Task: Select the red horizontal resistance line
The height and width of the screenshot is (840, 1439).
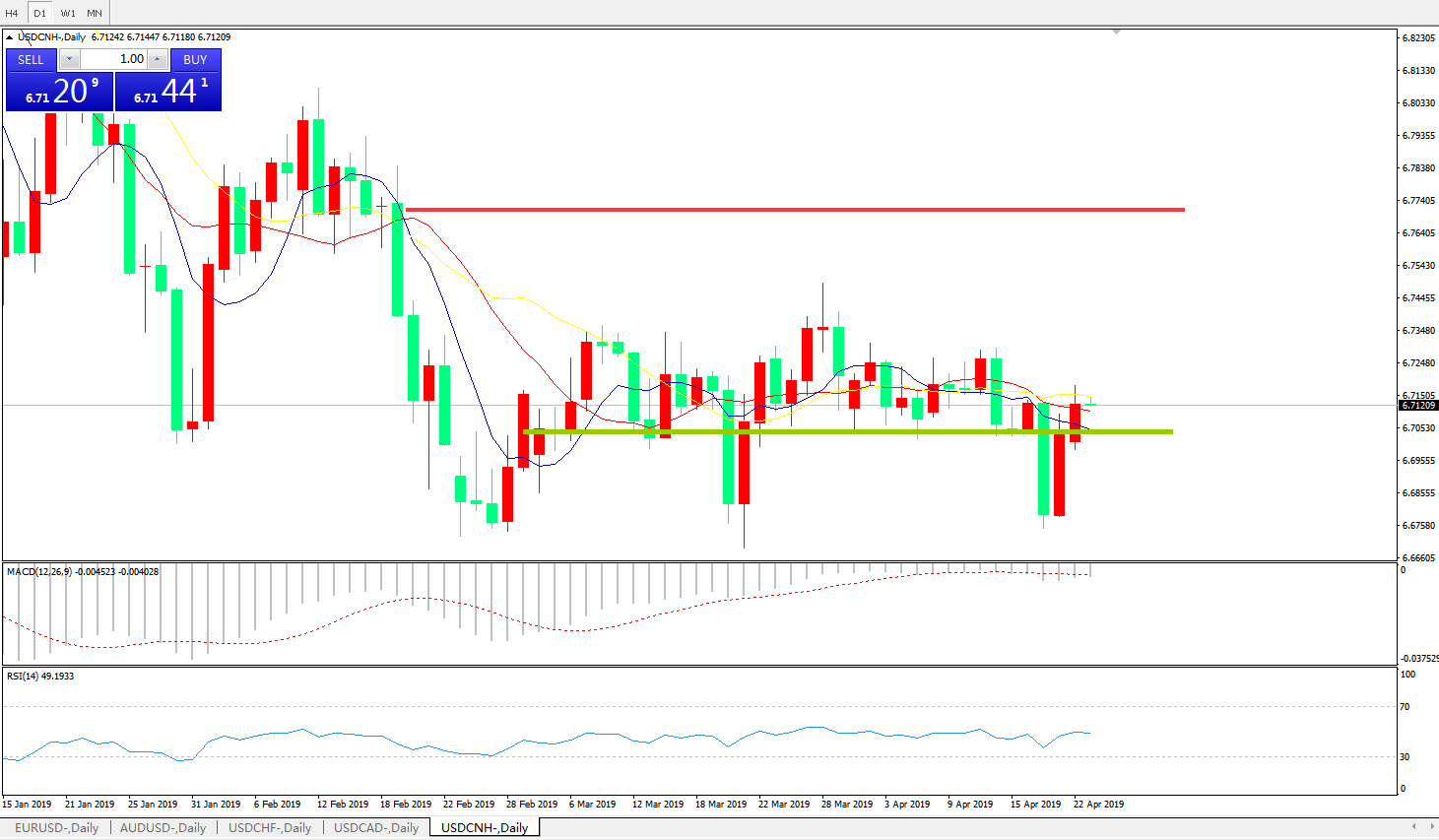Action: [x=788, y=210]
